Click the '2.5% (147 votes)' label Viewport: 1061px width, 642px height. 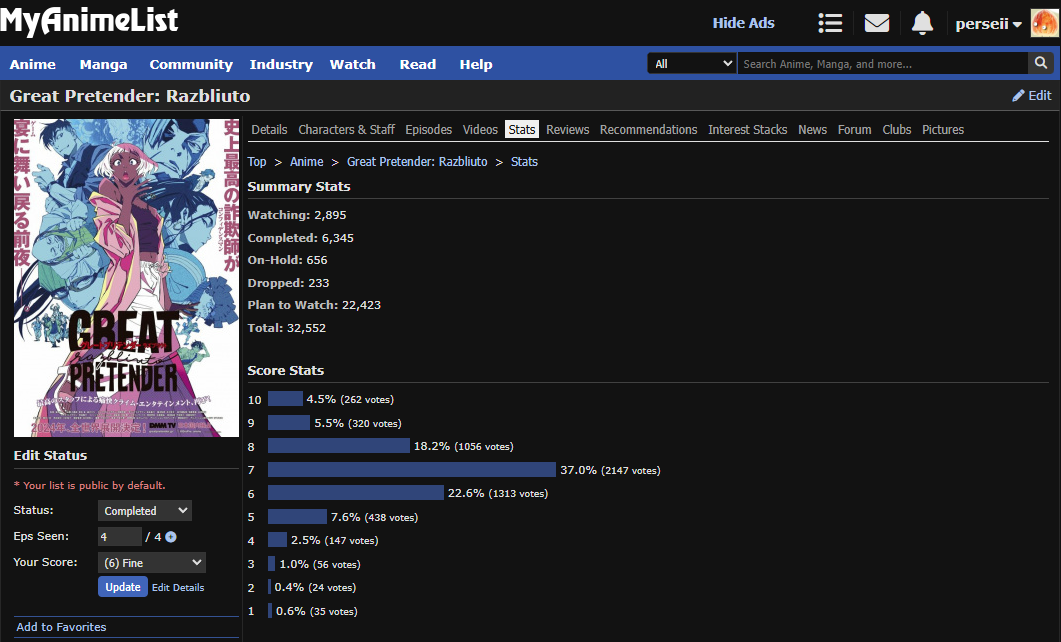coord(334,540)
